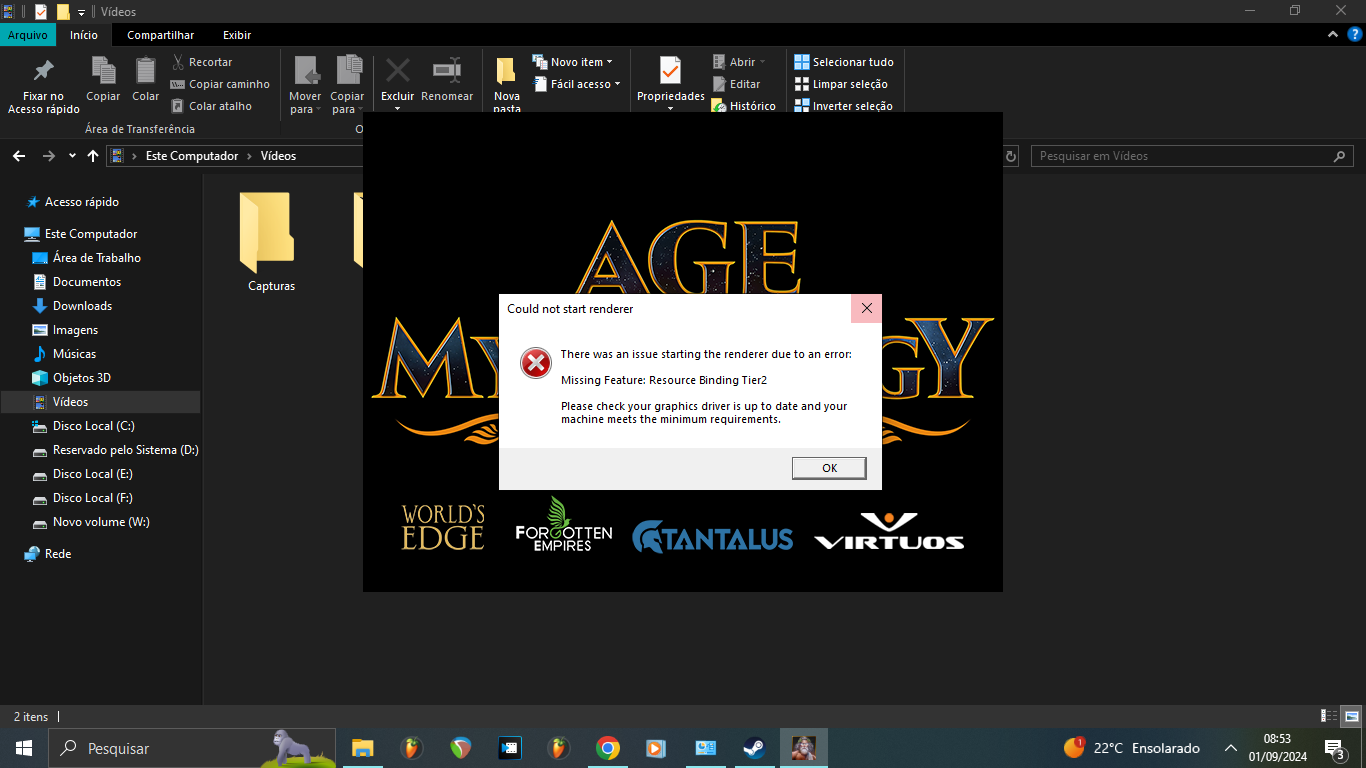The height and width of the screenshot is (768, 1366).
Task: Open the Arquivo menu tab
Action: 28,35
